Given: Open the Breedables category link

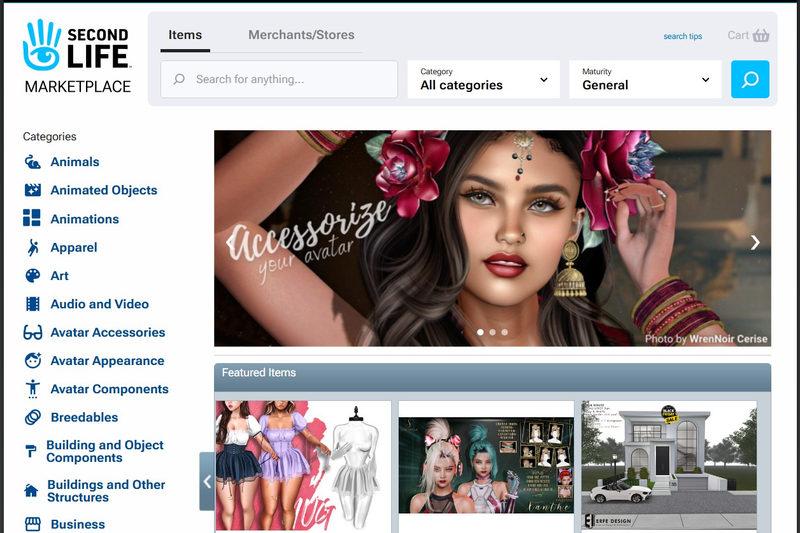Looking at the screenshot, I should [x=85, y=417].
